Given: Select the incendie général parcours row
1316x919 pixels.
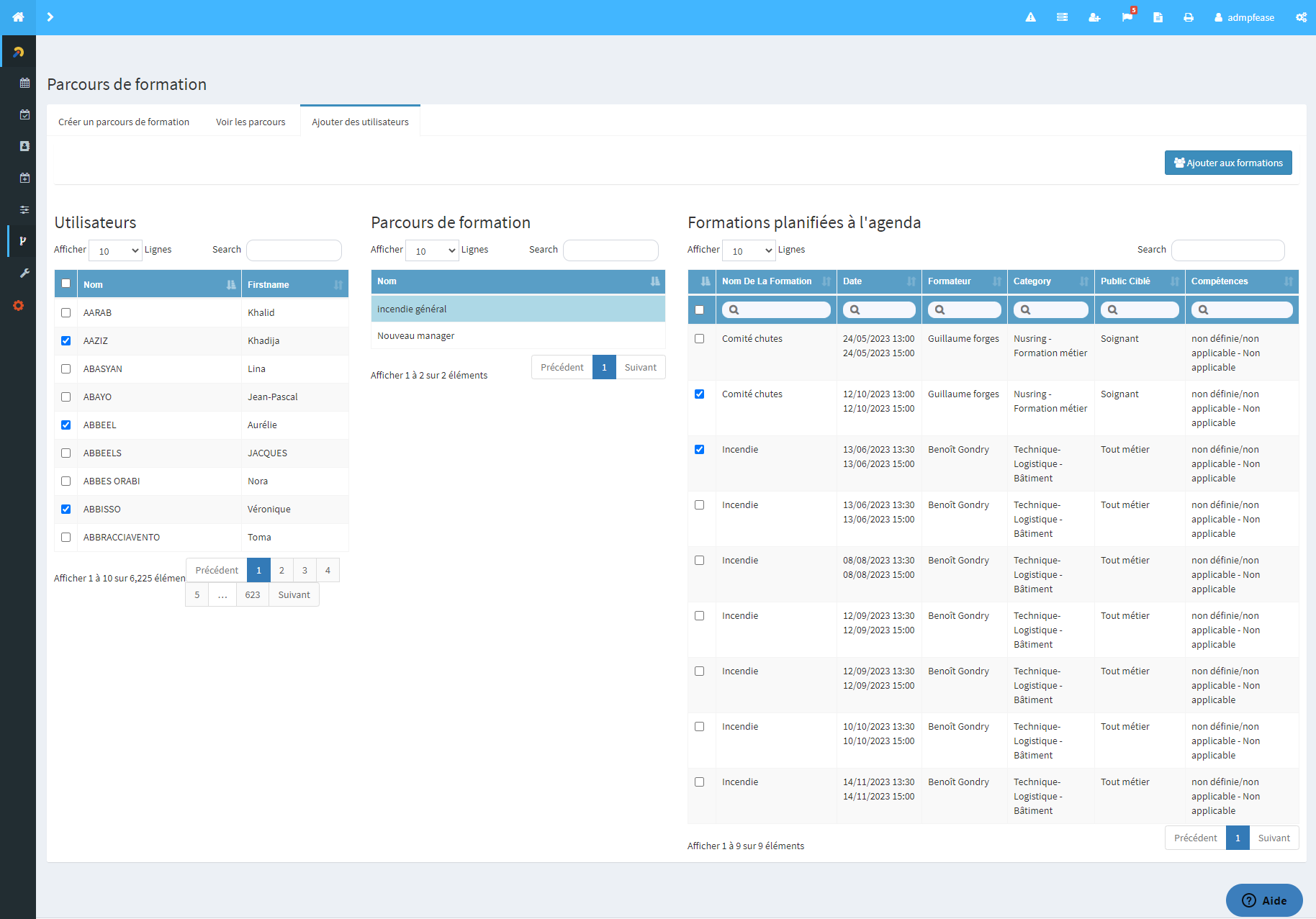Looking at the screenshot, I should coord(518,309).
